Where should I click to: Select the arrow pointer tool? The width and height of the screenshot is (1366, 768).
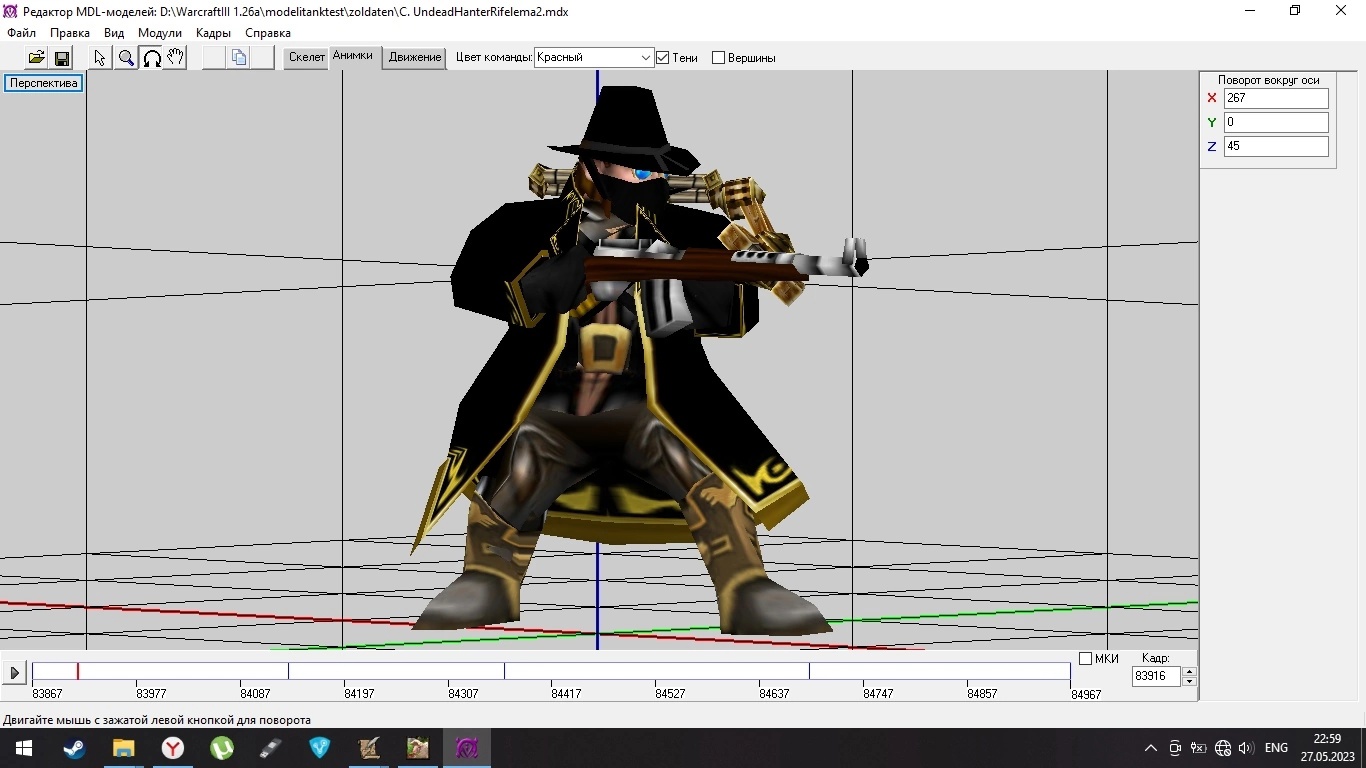coord(100,58)
